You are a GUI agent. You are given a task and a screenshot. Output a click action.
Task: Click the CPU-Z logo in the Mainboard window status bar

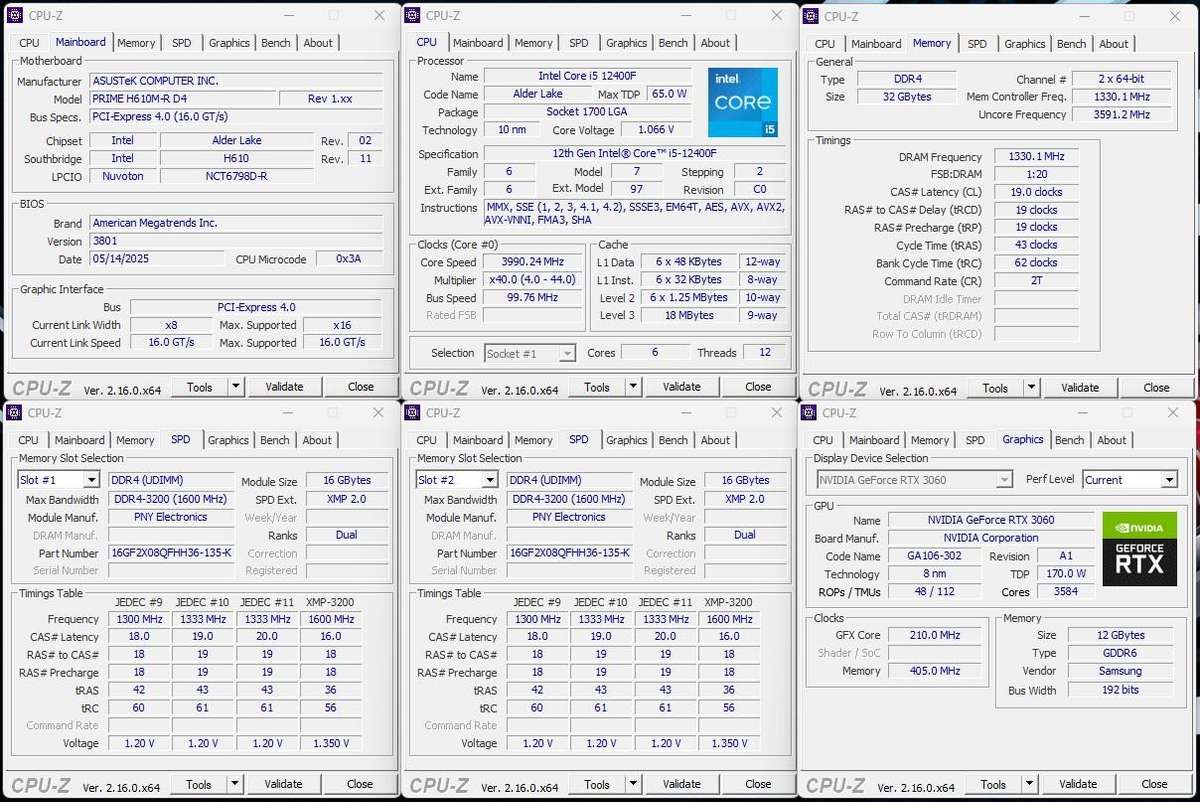(40, 386)
